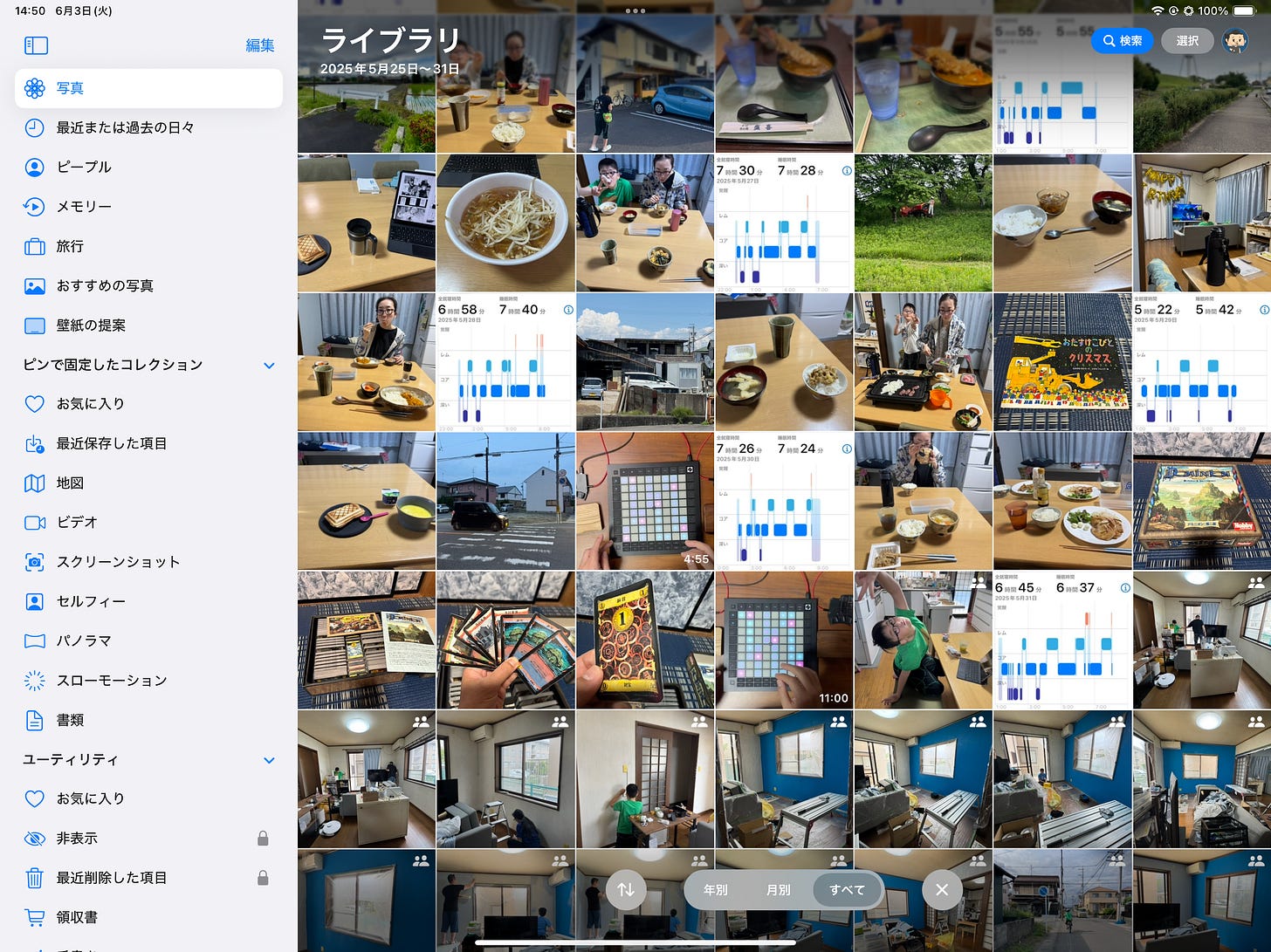The width and height of the screenshot is (1271, 952).
Task: Tap the ライブラリ title
Action: 390,40
